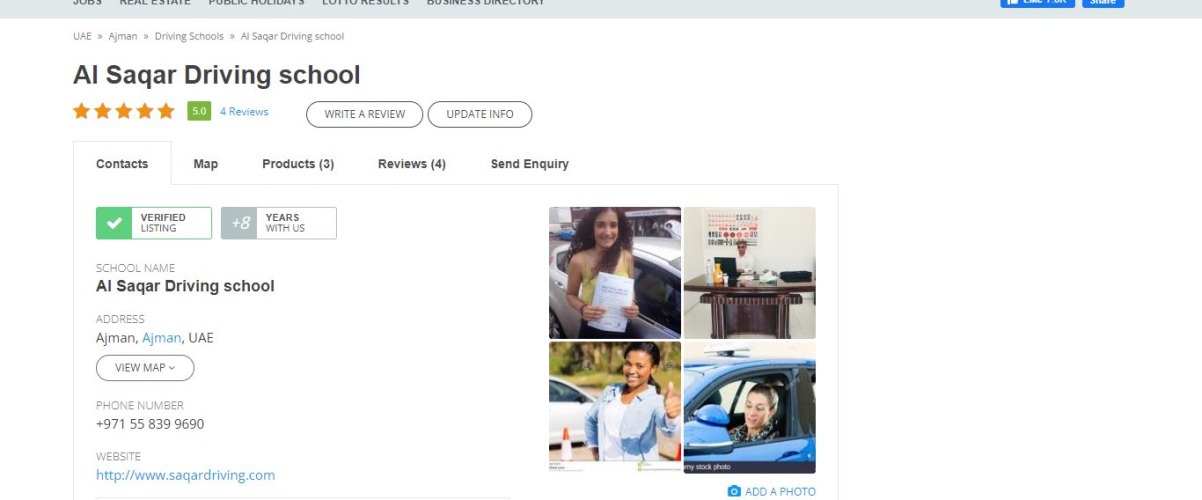Screen dimensions: 1202x500
Task: Open photo of woman giving thumbs up
Action: tap(615, 407)
